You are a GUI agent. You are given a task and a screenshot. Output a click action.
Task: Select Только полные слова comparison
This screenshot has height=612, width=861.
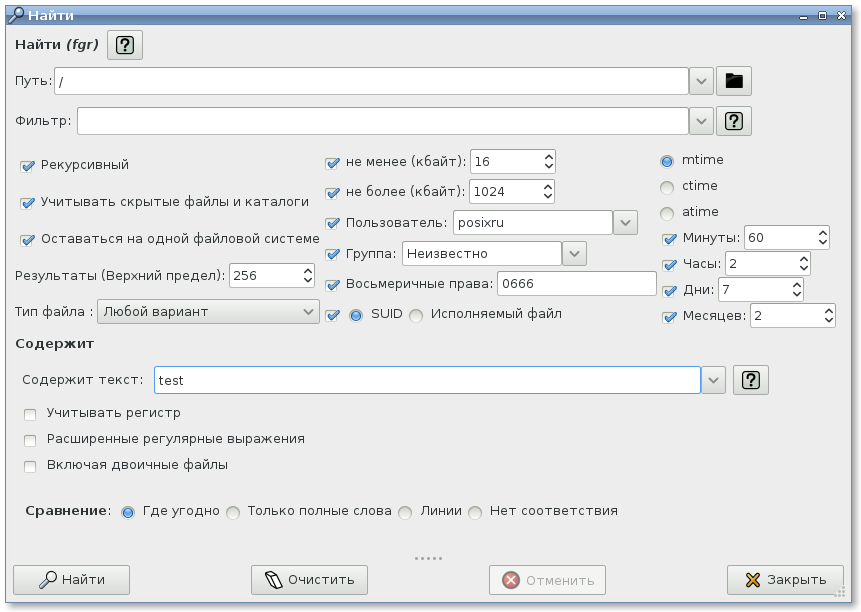coord(233,513)
